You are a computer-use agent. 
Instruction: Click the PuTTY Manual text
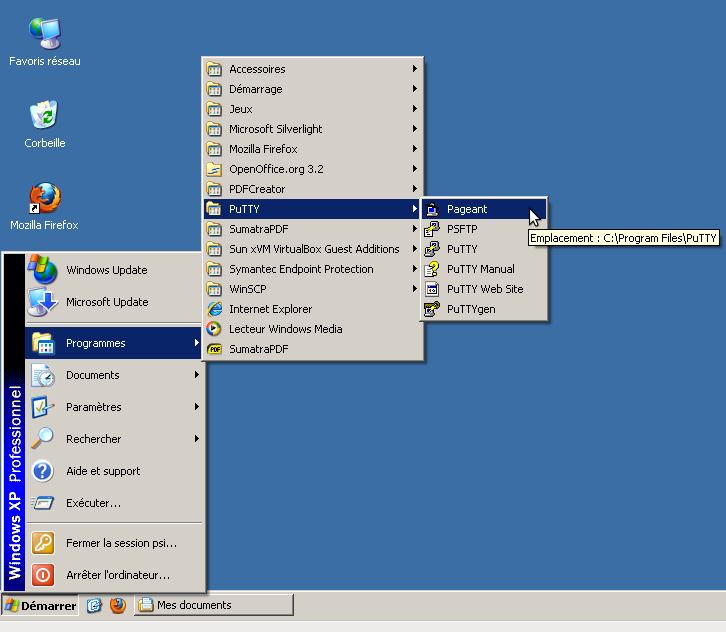tap(481, 269)
